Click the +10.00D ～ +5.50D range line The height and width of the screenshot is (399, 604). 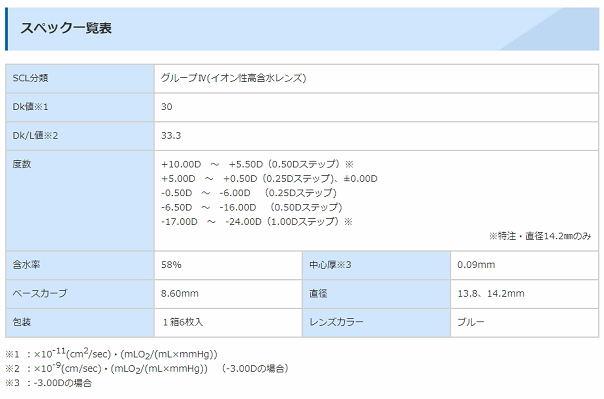(x=257, y=164)
